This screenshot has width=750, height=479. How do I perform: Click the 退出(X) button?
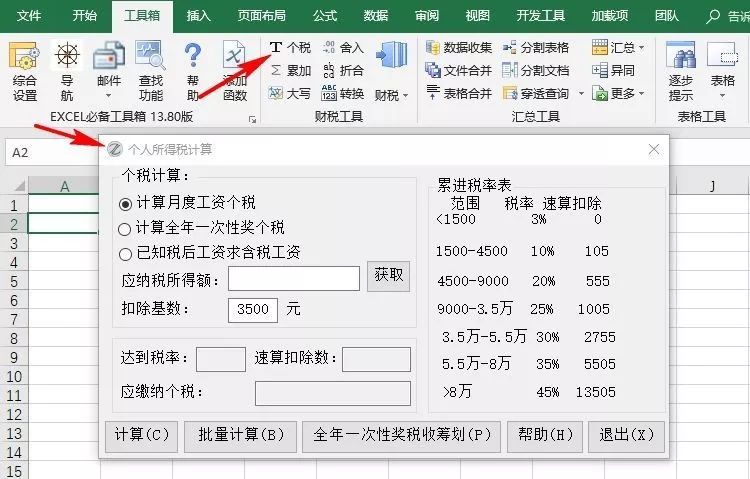pos(626,436)
